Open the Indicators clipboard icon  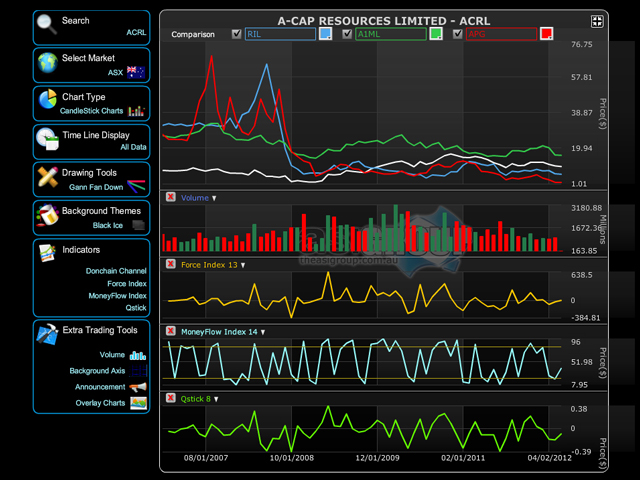47,253
